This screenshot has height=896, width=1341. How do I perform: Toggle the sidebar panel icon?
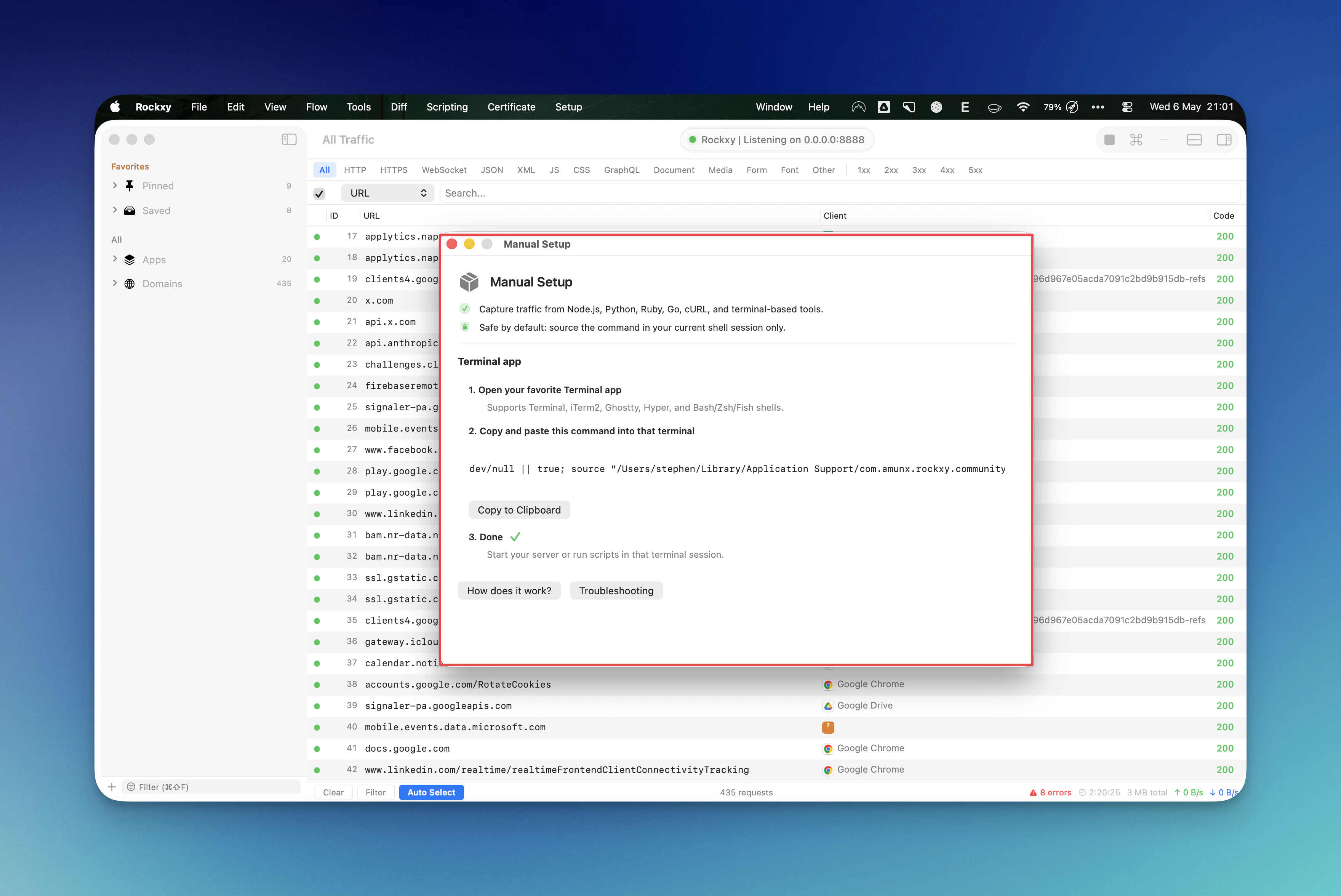pos(289,139)
